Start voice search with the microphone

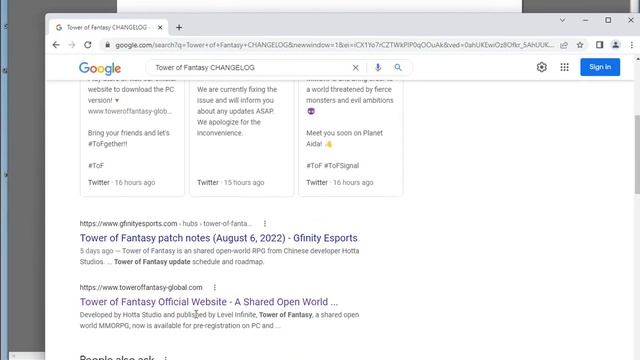pyautogui.click(x=378, y=67)
